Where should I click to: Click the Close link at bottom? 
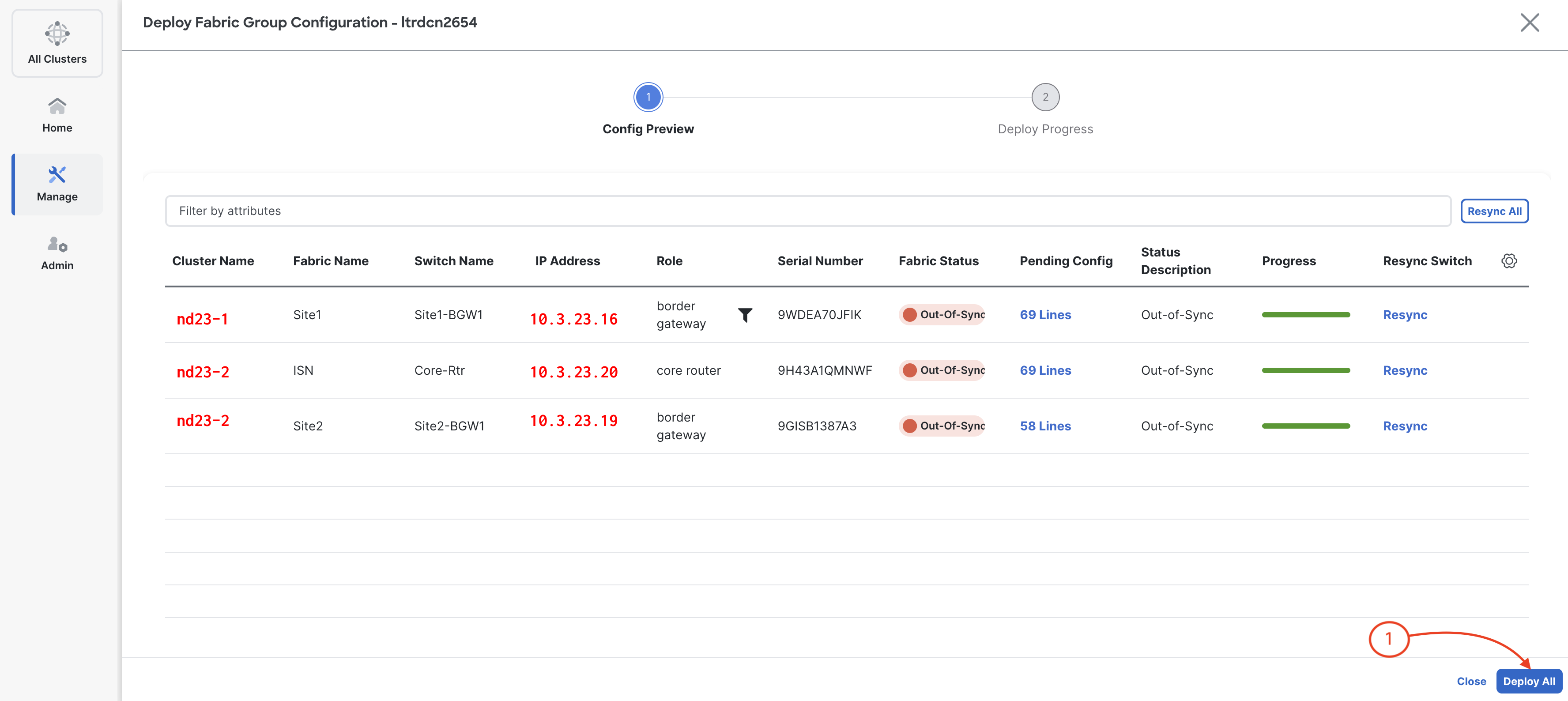(1471, 682)
